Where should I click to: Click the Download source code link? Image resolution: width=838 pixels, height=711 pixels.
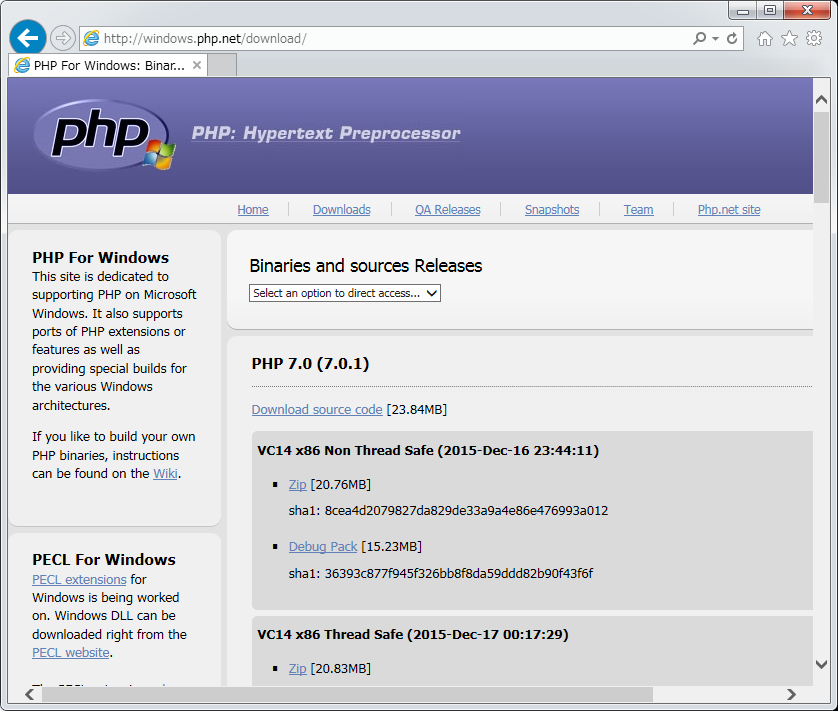pyautogui.click(x=316, y=410)
